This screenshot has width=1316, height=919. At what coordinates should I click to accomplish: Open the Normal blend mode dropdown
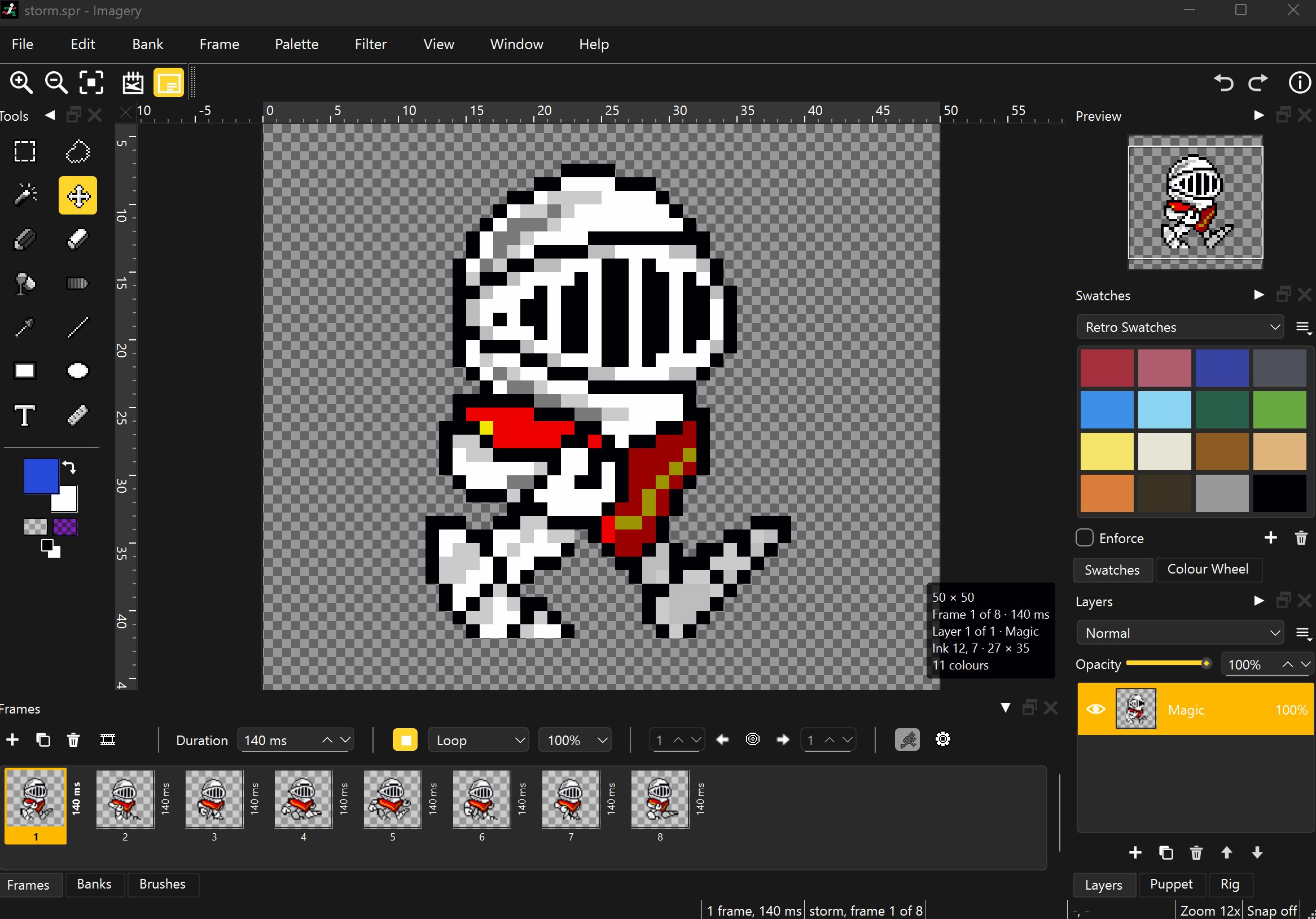[x=1179, y=633]
